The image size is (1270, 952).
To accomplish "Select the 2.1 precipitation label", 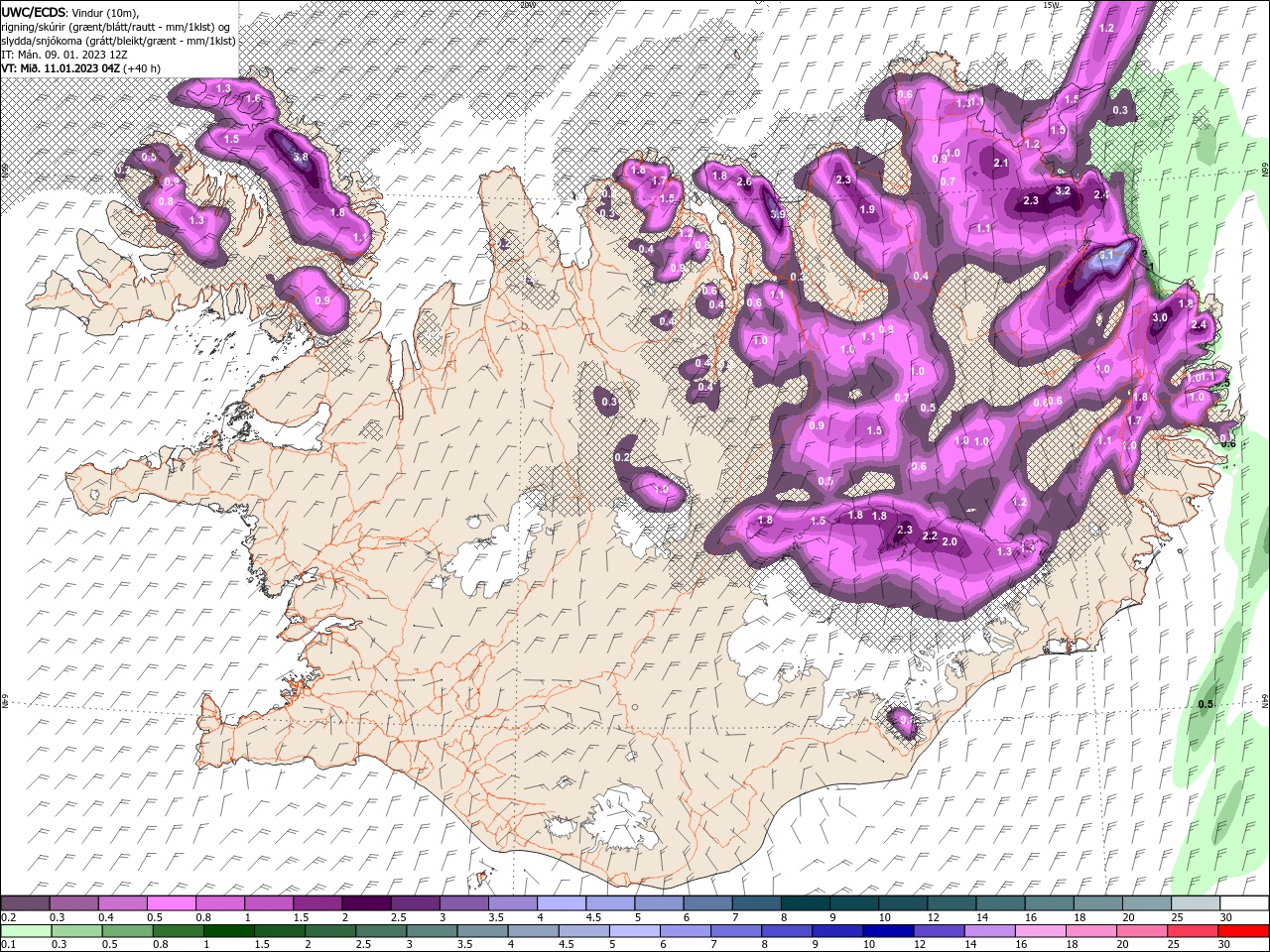I will (1001, 164).
